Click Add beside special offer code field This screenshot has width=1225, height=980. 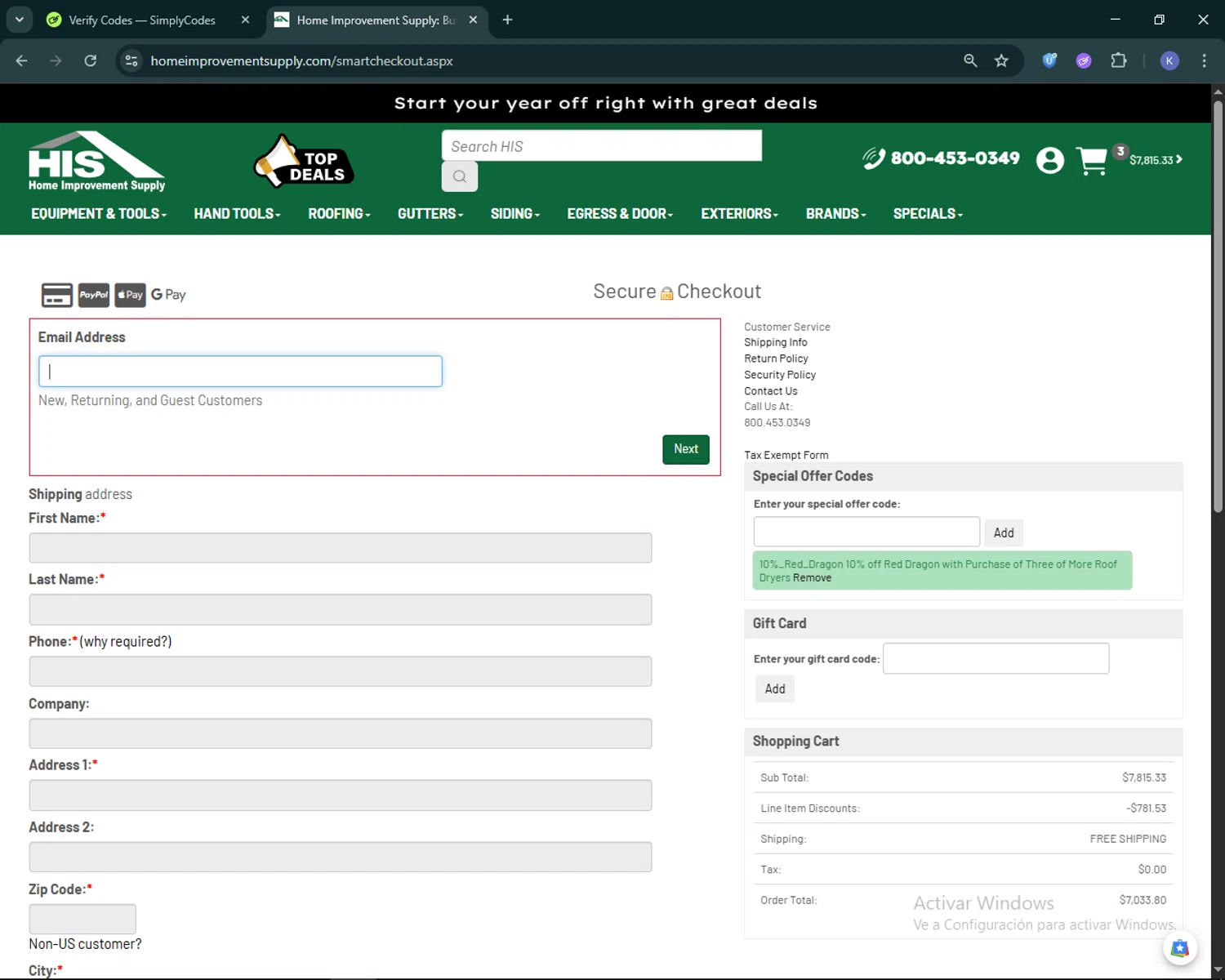[1004, 532]
